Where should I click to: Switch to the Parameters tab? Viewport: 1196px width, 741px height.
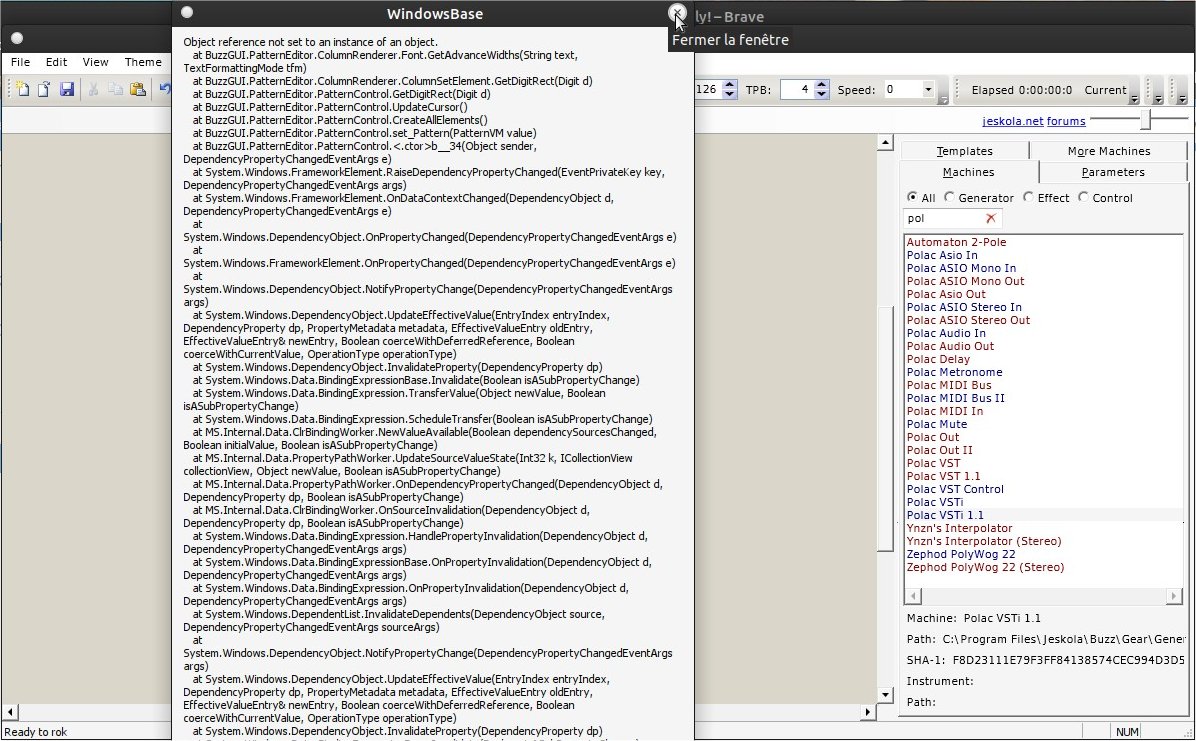coord(1113,172)
